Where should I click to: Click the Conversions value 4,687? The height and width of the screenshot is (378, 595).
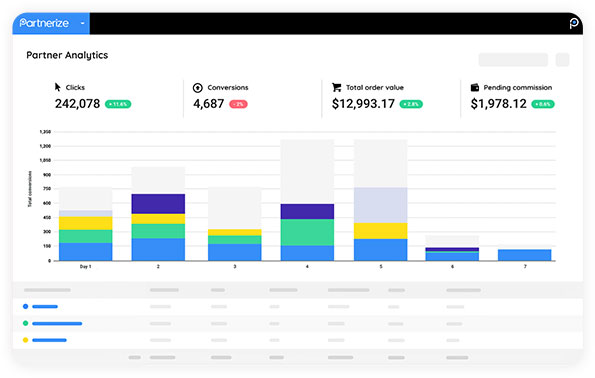click(x=209, y=104)
